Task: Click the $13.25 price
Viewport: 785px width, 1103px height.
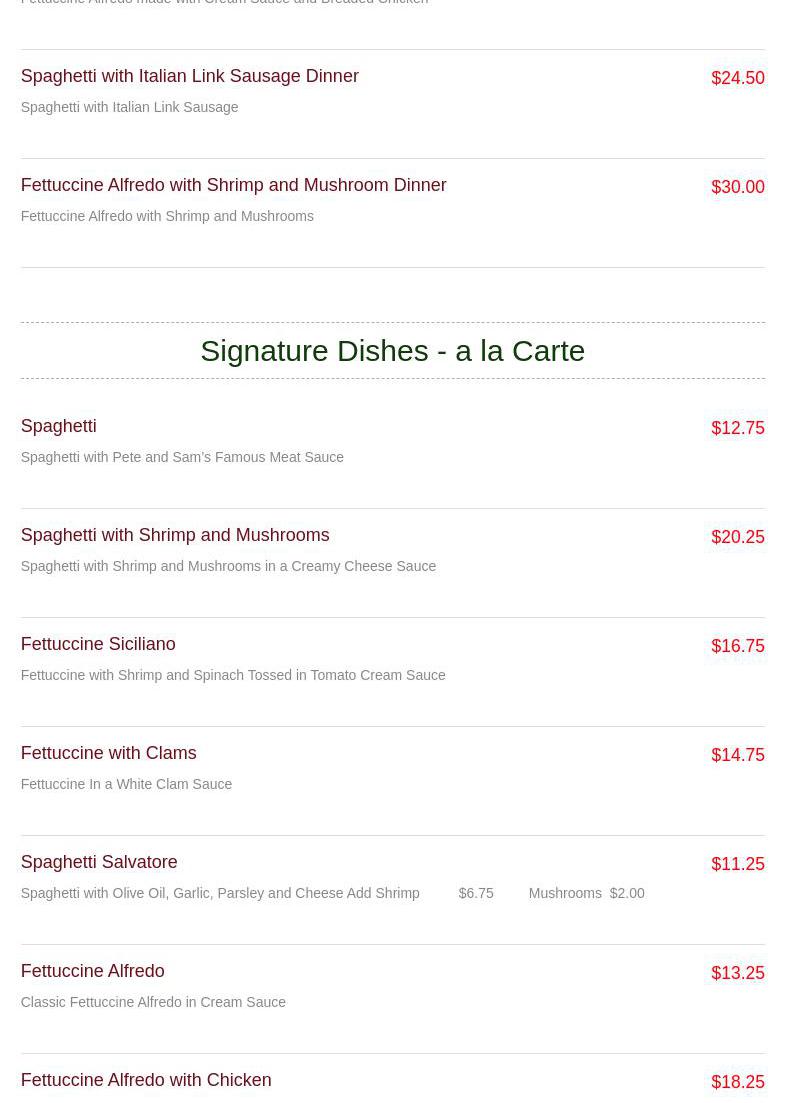Action: [x=737, y=974]
